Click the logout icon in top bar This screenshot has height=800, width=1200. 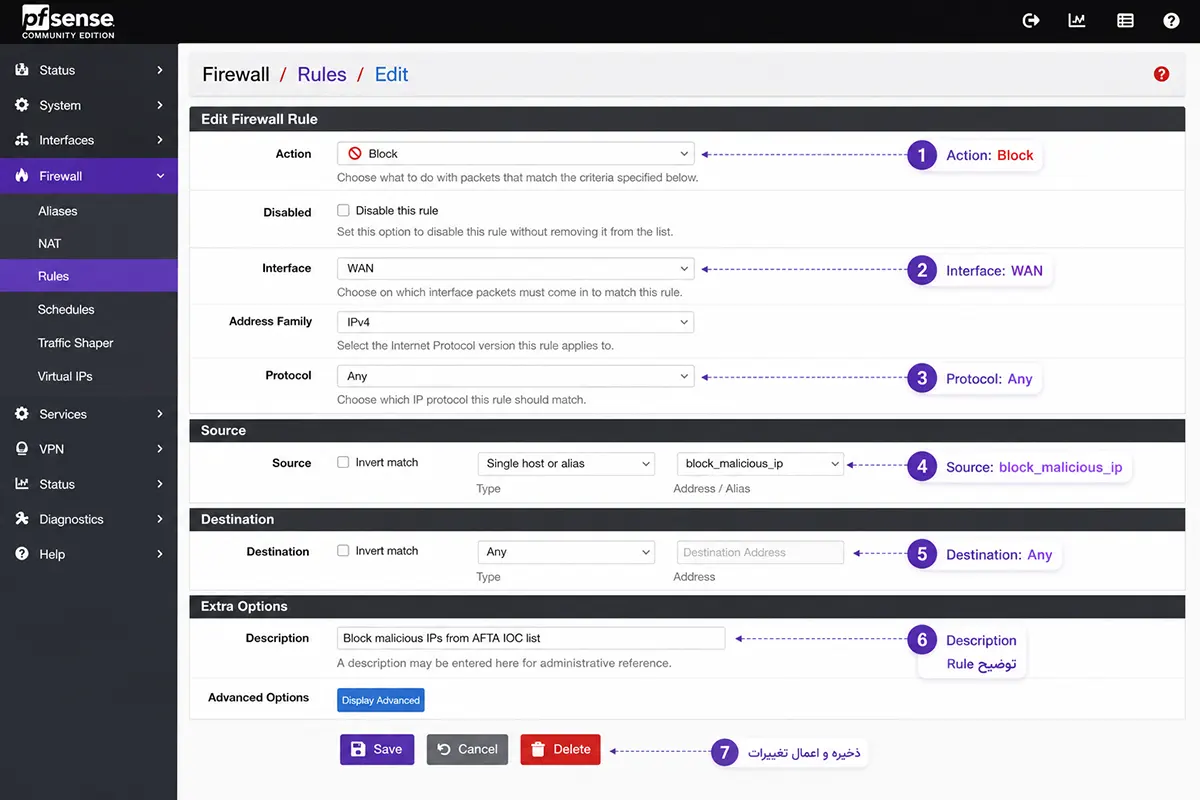(1031, 20)
